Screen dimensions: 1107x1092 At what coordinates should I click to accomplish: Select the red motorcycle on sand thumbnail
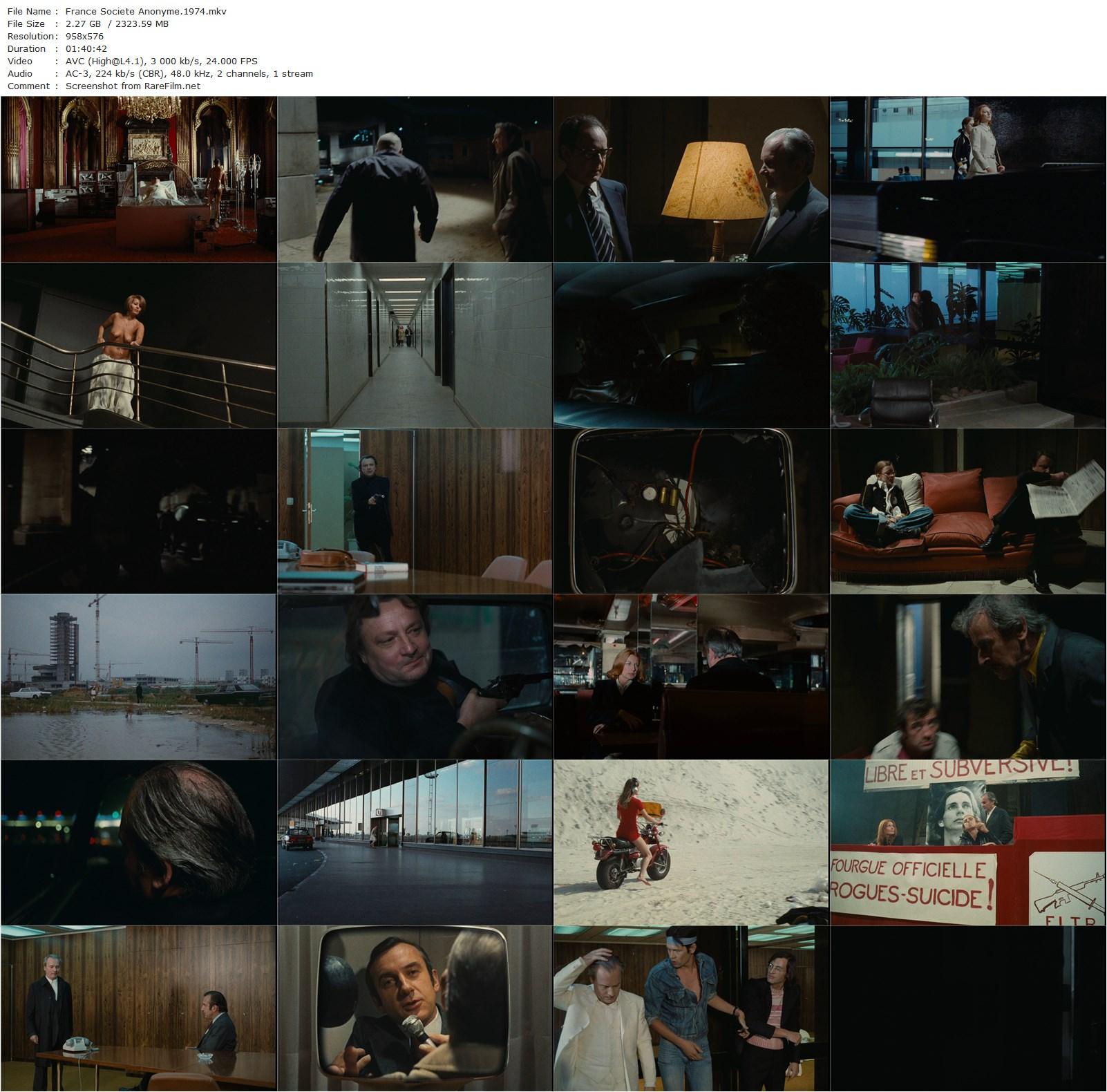click(691, 842)
